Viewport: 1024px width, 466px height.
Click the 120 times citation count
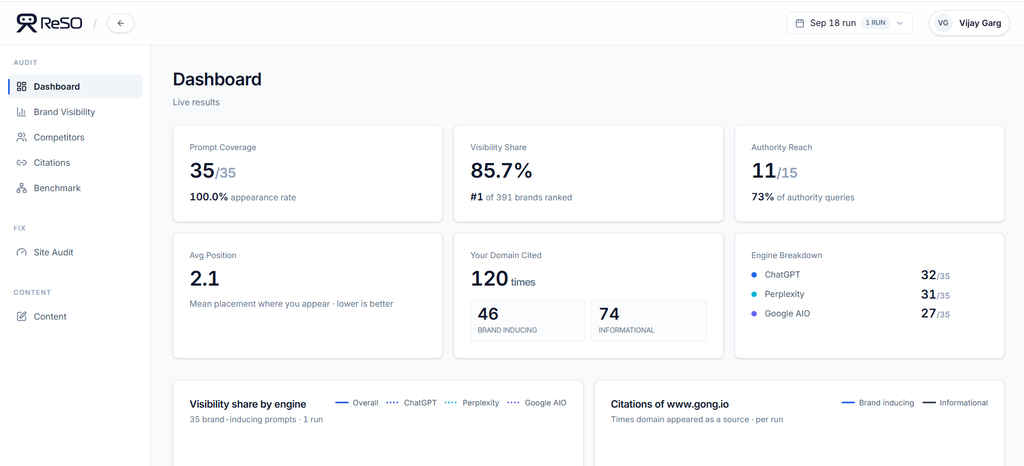coord(503,279)
